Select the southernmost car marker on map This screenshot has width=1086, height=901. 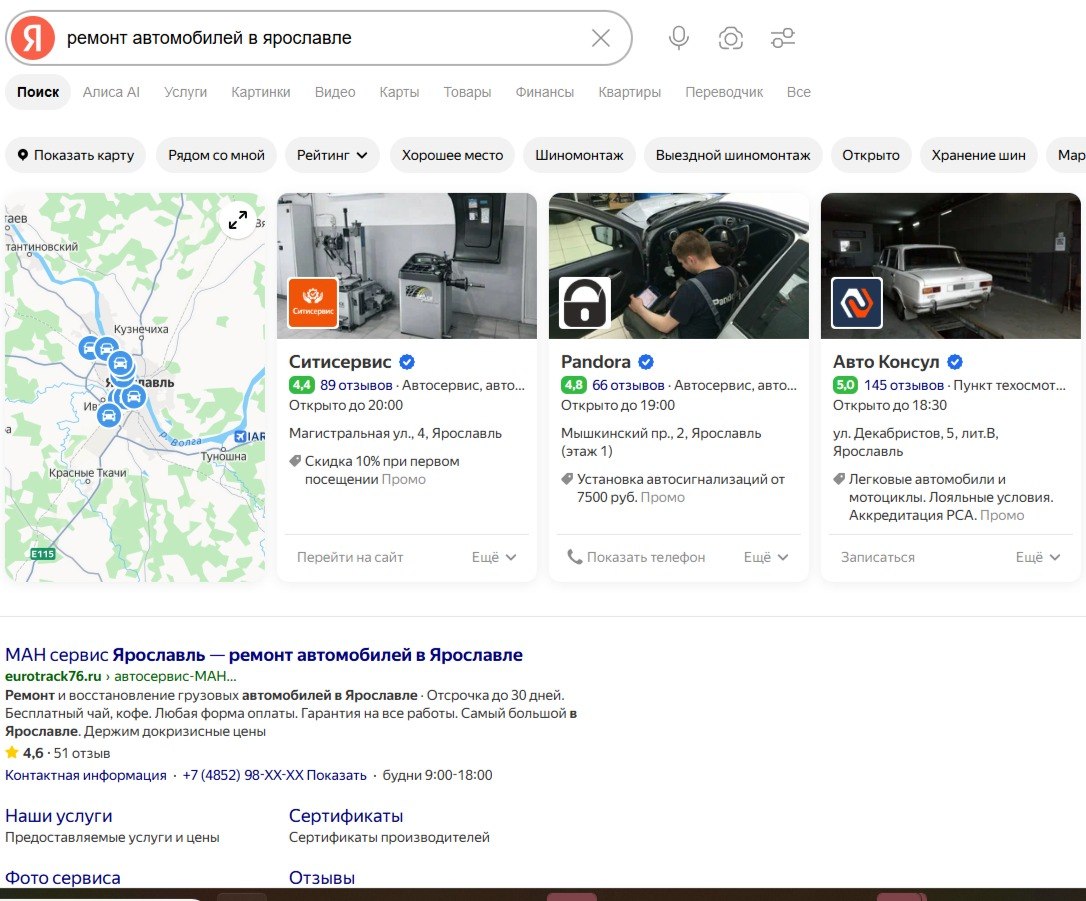click(x=108, y=416)
